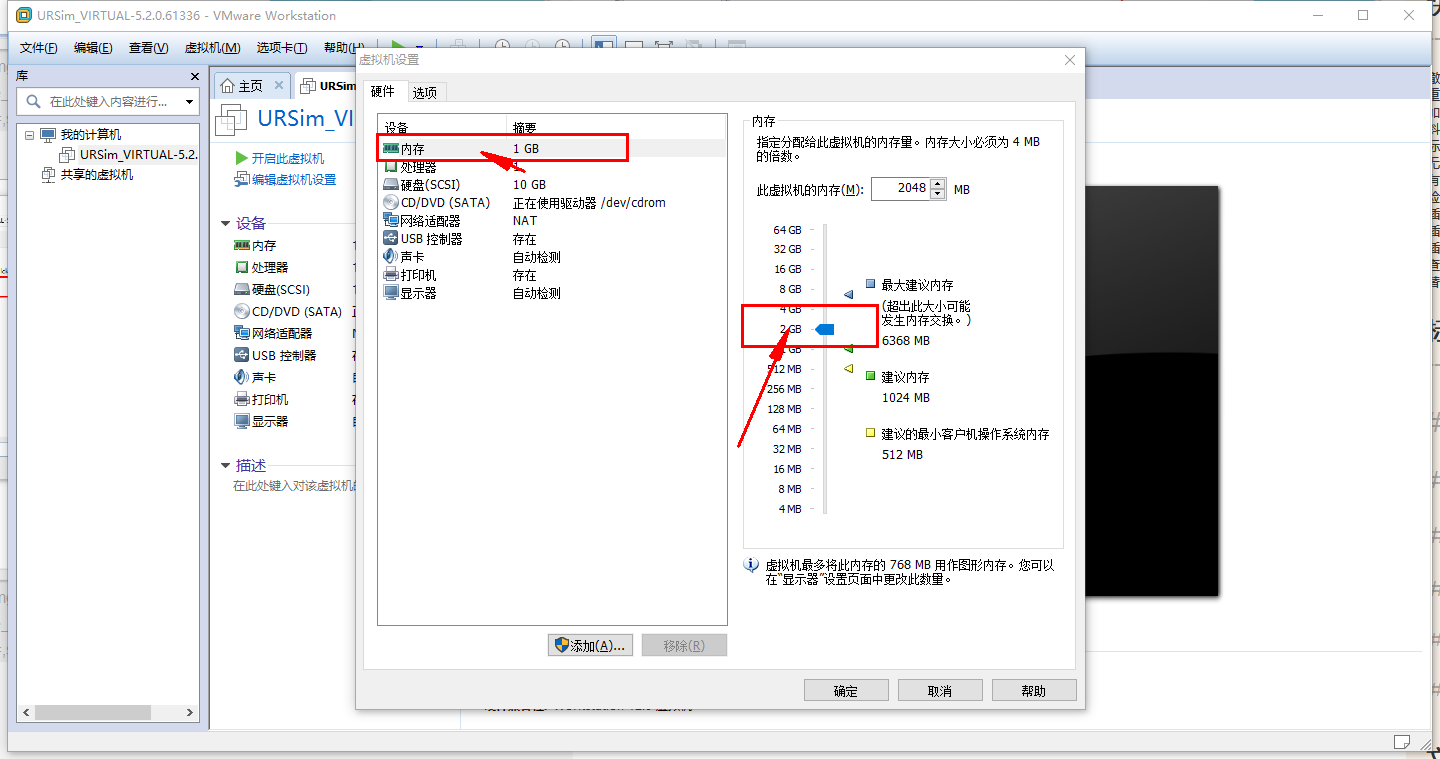This screenshot has width=1440, height=759.
Task: Click 内存 memory icon in main window devices
Action: [241, 245]
